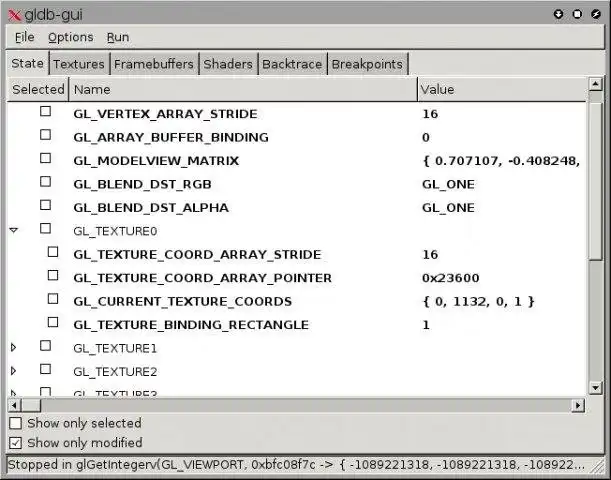
Task: Select the GL_TEXTURE_COORD_ARRAY_STRIDE row name
Action: (197, 254)
